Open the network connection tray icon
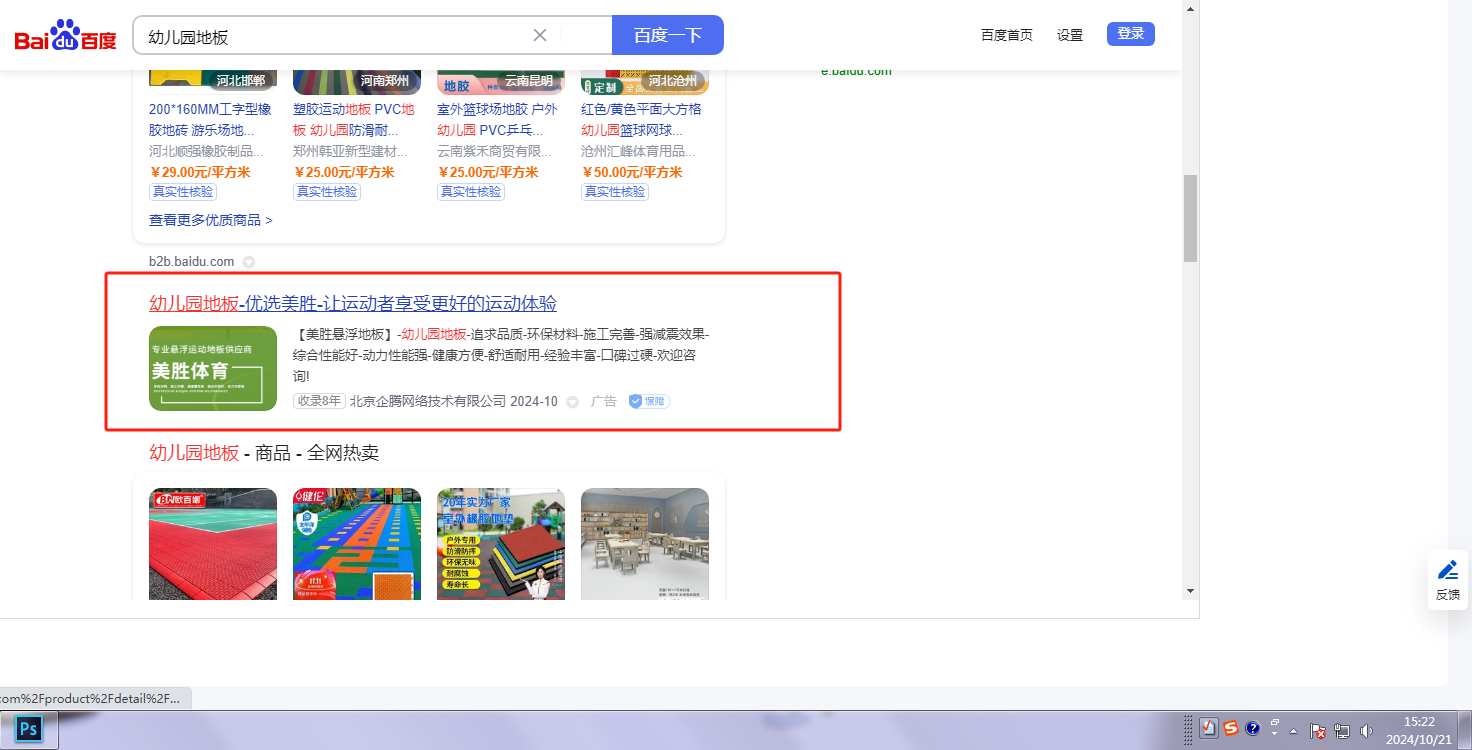 pyautogui.click(x=1342, y=731)
